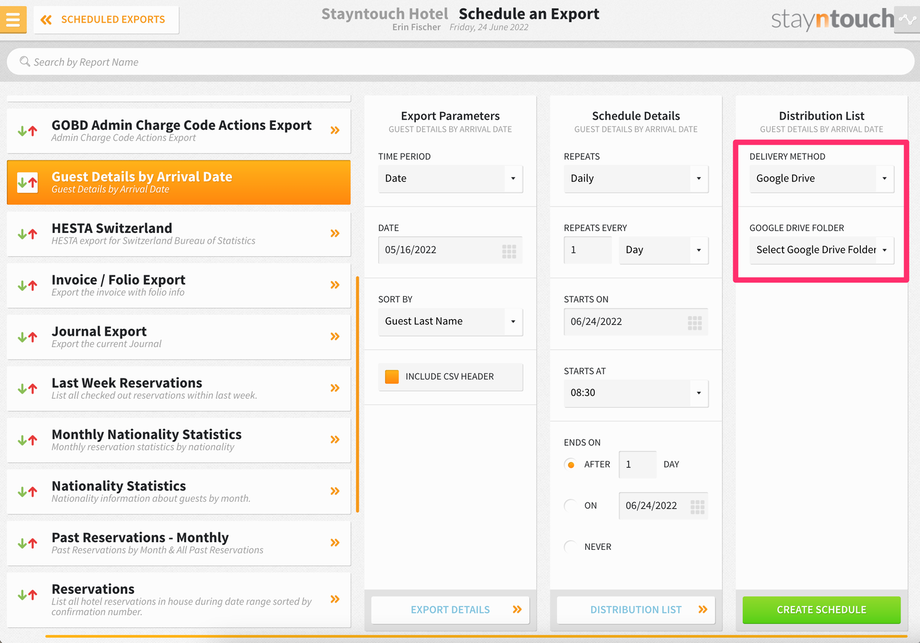Open the Repeats dropdown set to Daily
The width and height of the screenshot is (920, 643).
pos(636,178)
